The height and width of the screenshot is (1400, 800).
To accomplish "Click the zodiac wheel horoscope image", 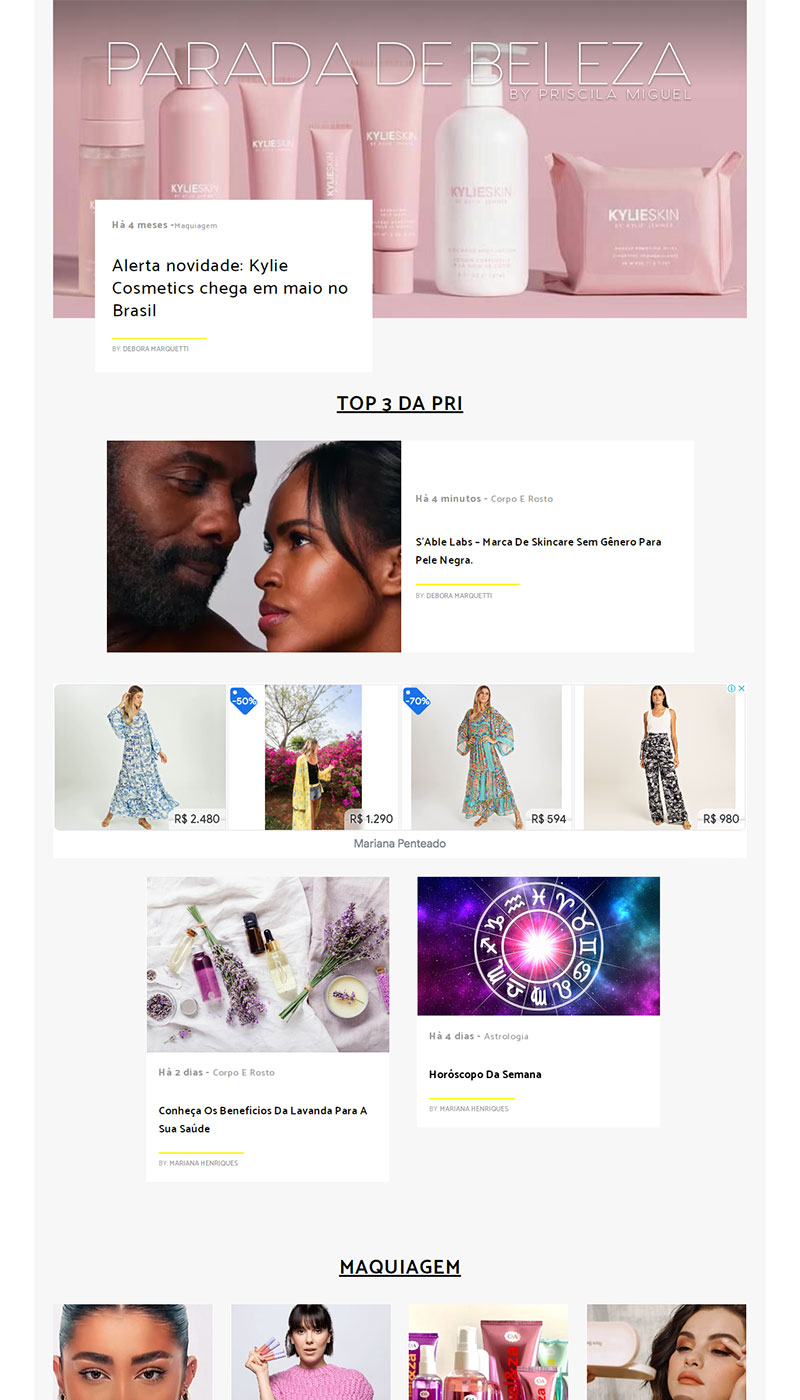I will pos(538,946).
